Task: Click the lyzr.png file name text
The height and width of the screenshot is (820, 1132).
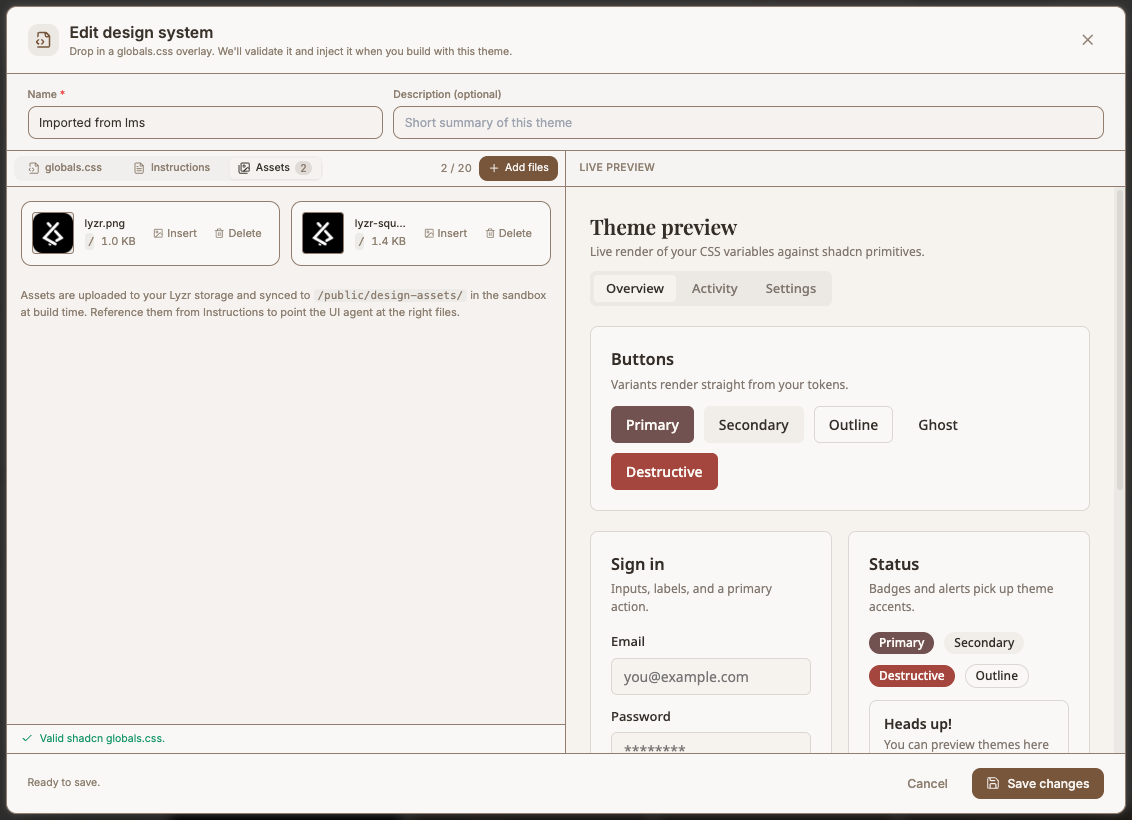Action: tap(105, 223)
